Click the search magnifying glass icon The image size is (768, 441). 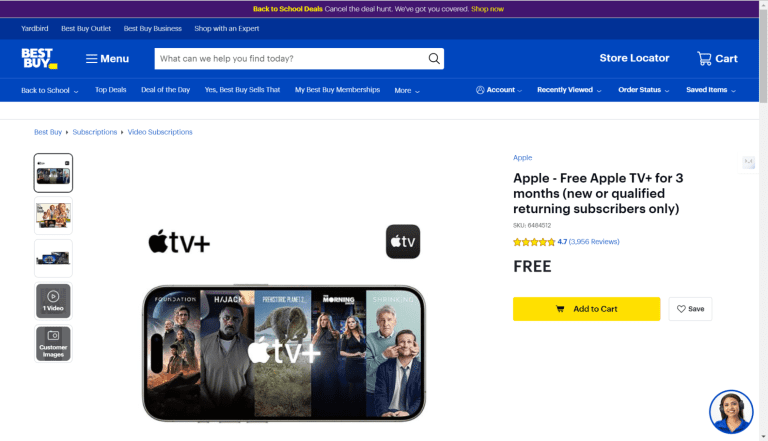point(434,58)
